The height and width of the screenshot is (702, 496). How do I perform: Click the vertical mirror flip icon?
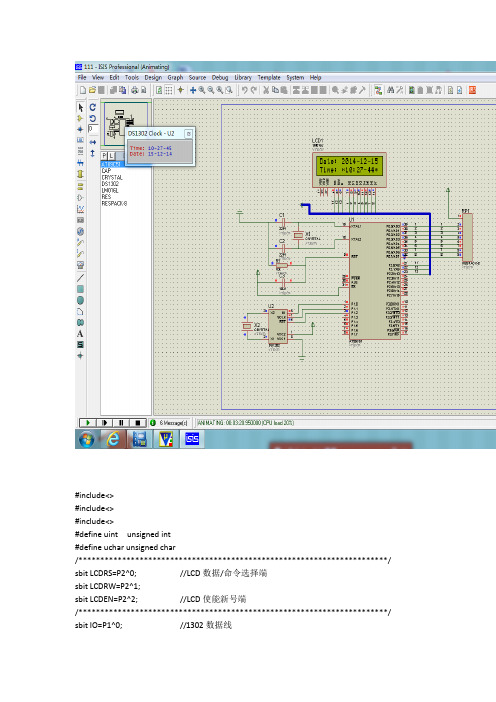pos(93,153)
